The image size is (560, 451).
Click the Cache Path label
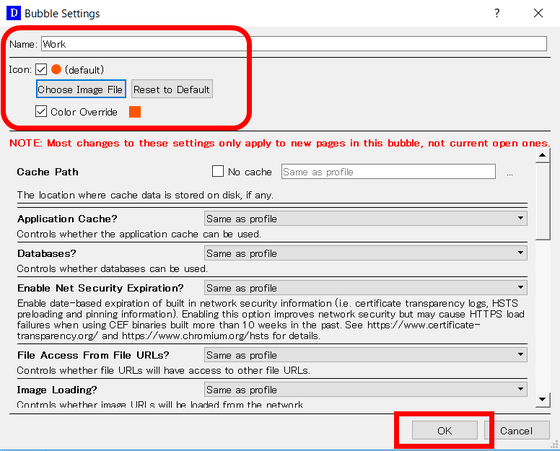click(x=48, y=172)
